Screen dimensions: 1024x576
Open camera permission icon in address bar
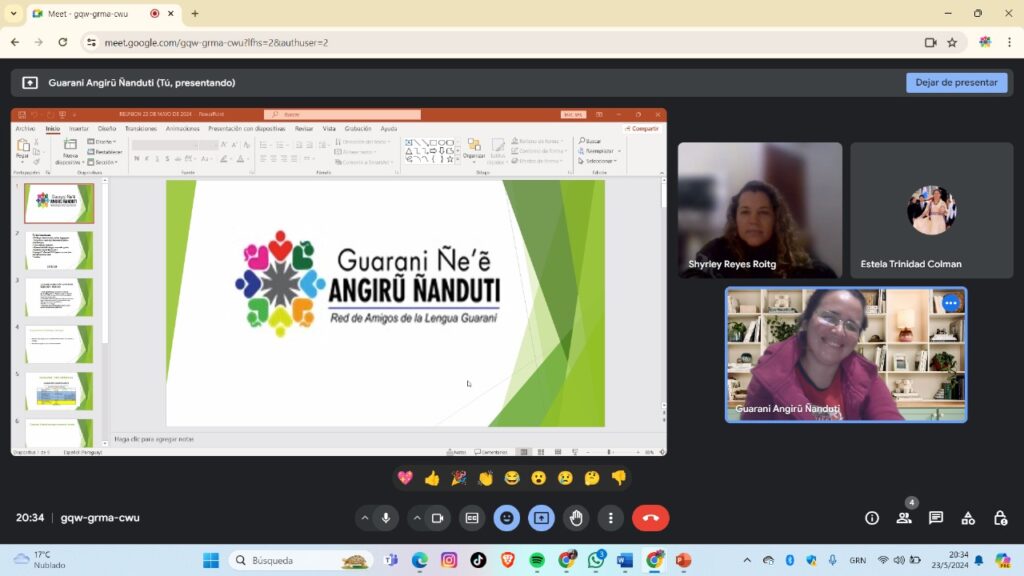pos(931,42)
